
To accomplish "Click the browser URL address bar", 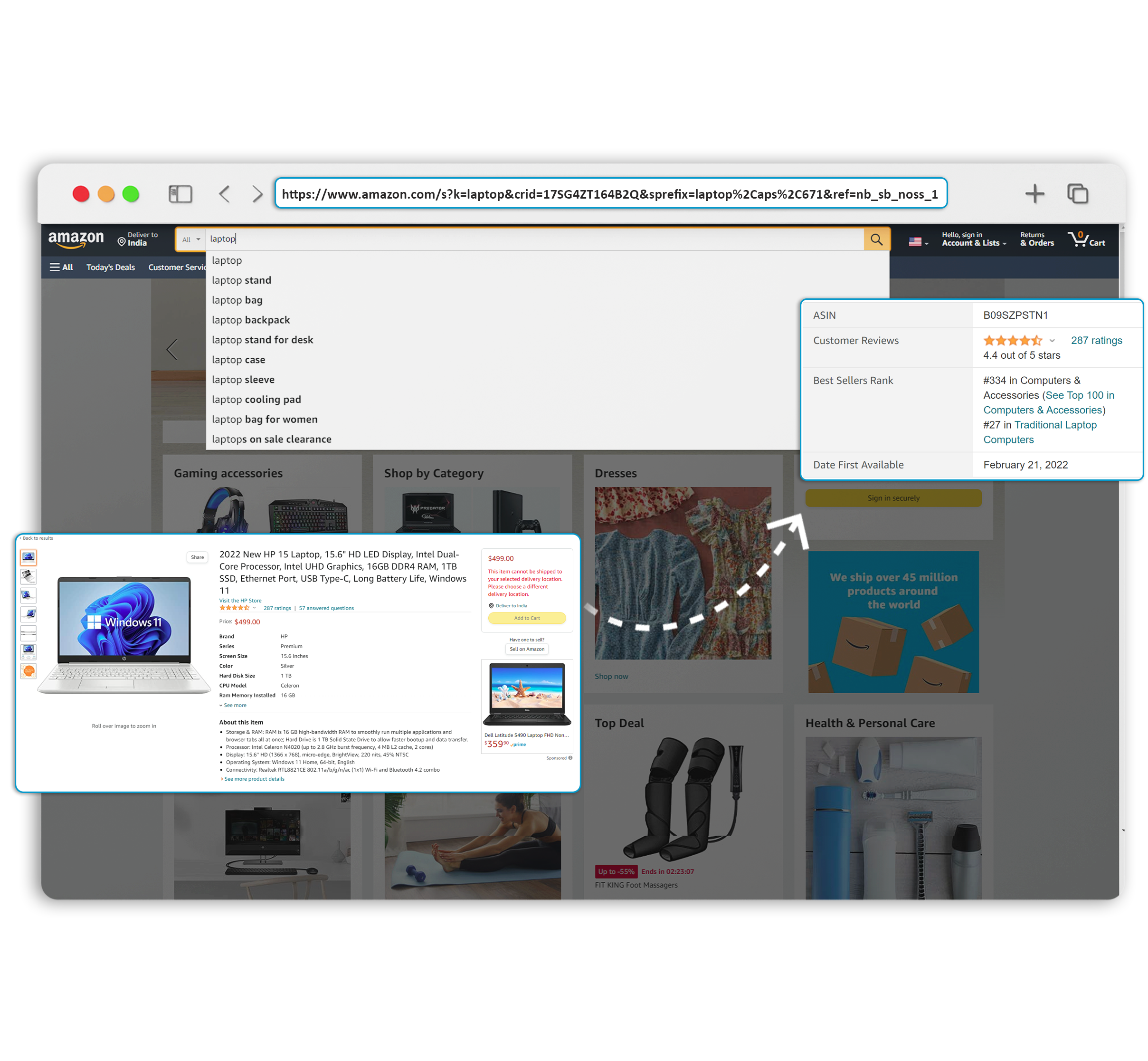I will pyautogui.click(x=610, y=193).
